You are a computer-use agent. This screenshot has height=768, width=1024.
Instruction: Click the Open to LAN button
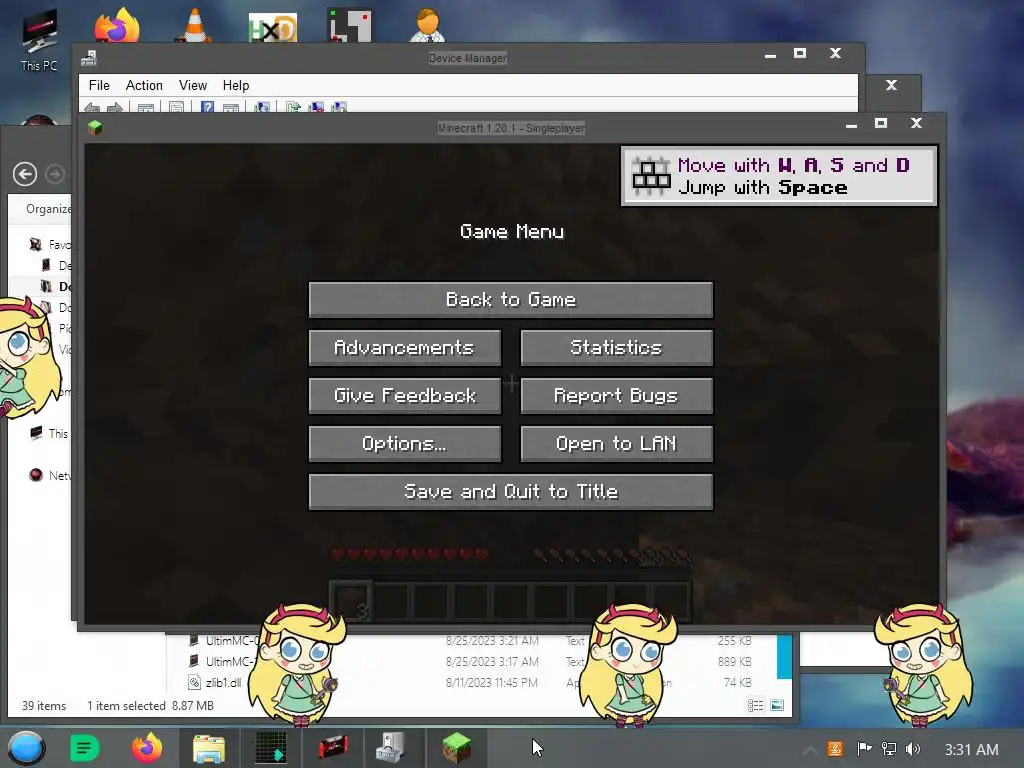(x=616, y=444)
